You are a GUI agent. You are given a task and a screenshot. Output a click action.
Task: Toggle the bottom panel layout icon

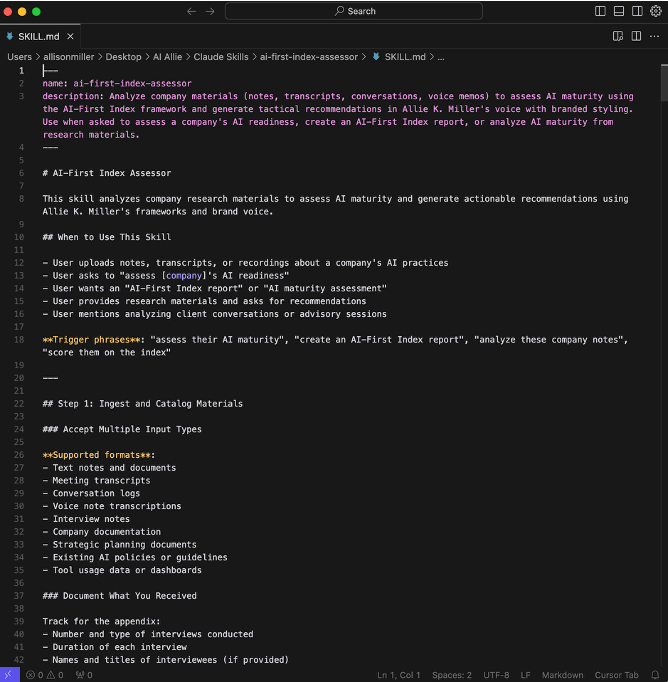tap(618, 11)
